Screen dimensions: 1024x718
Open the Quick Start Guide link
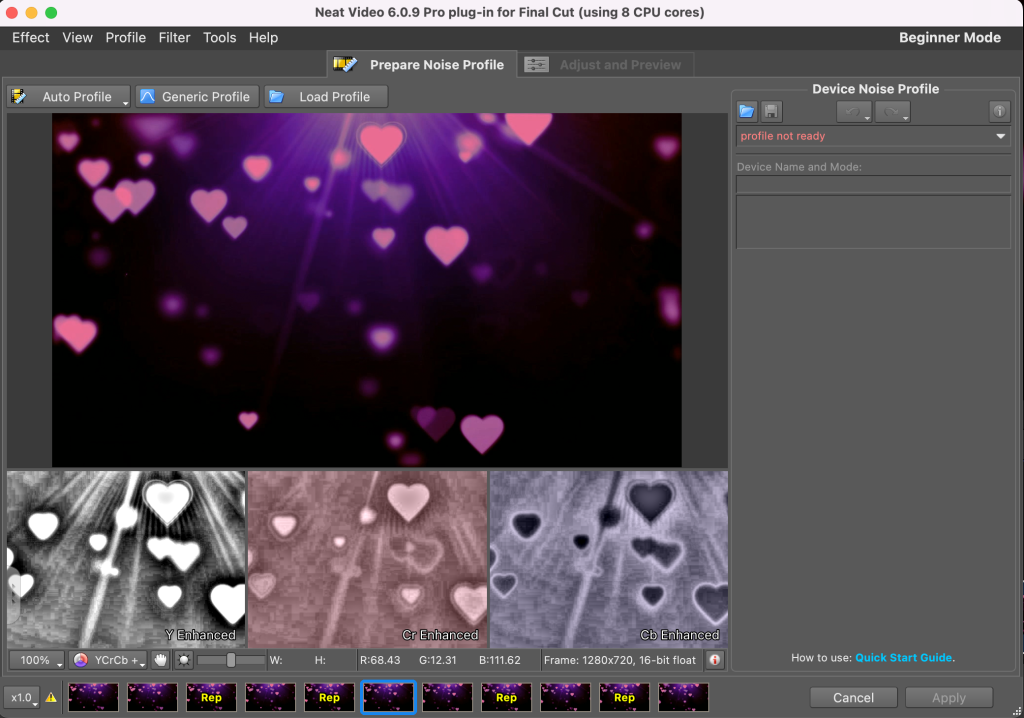pos(904,658)
